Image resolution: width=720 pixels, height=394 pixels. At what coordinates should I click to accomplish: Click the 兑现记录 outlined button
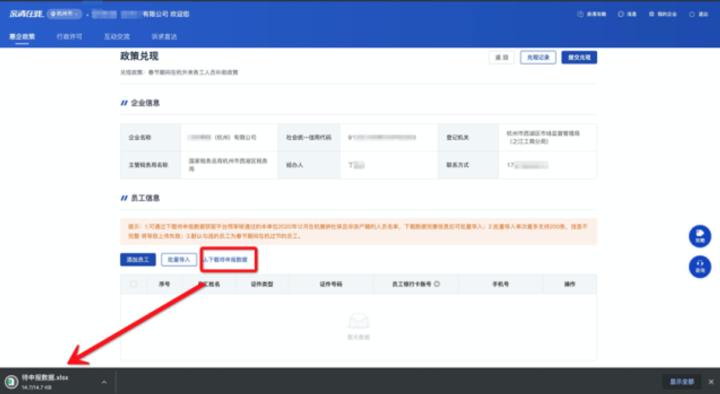pos(538,57)
